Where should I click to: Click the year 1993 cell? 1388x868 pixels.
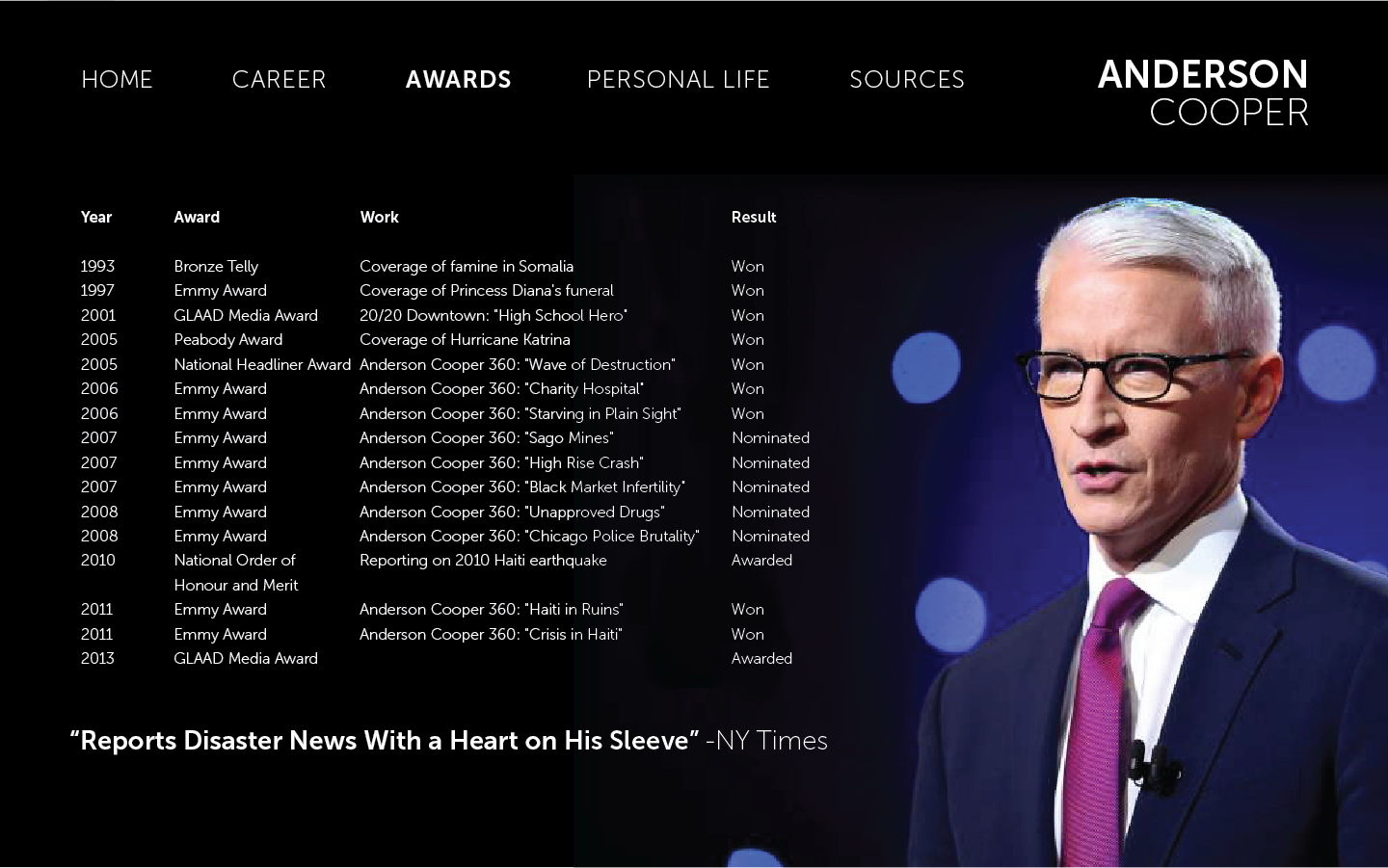pos(97,266)
